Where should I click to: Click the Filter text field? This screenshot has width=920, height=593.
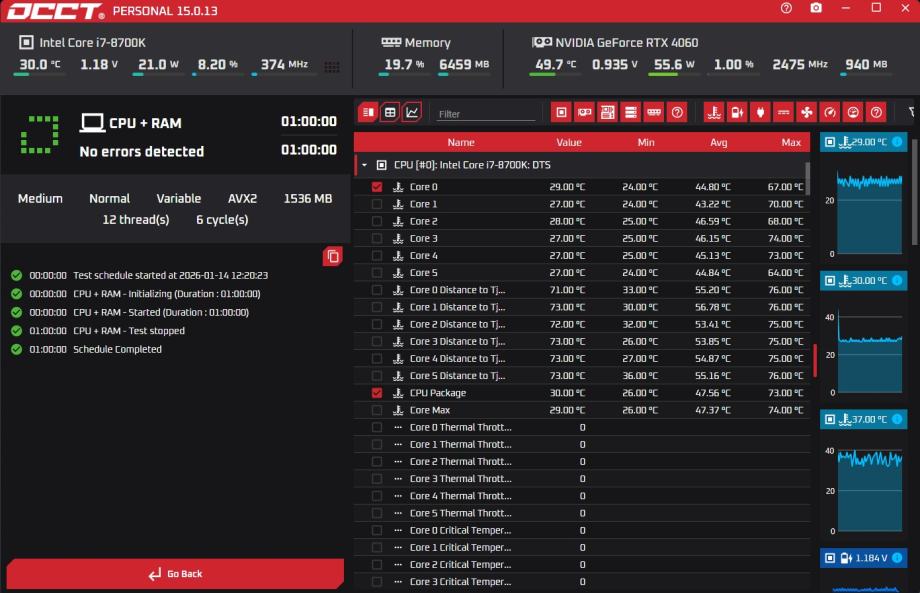coord(486,114)
